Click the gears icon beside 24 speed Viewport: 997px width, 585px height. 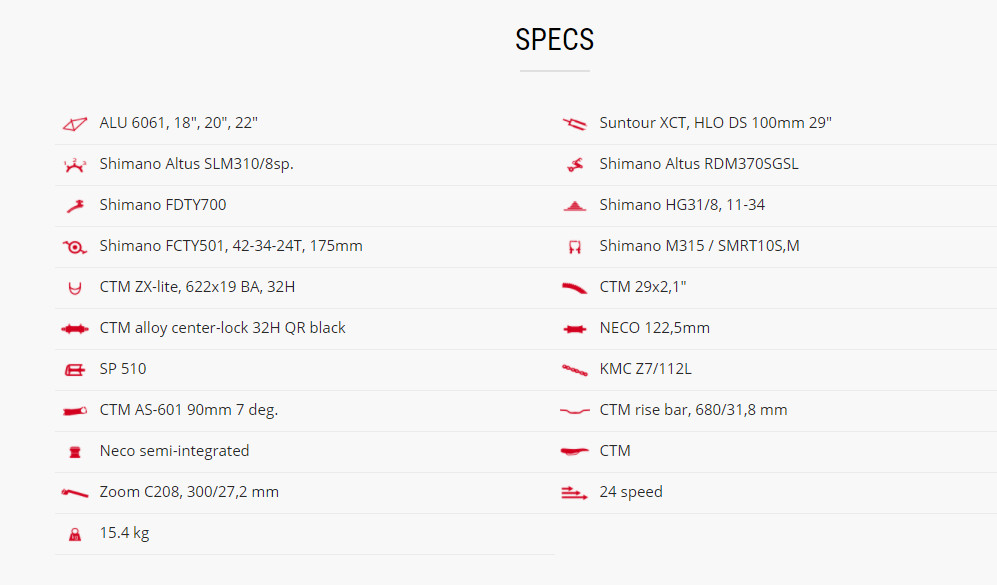(x=574, y=493)
